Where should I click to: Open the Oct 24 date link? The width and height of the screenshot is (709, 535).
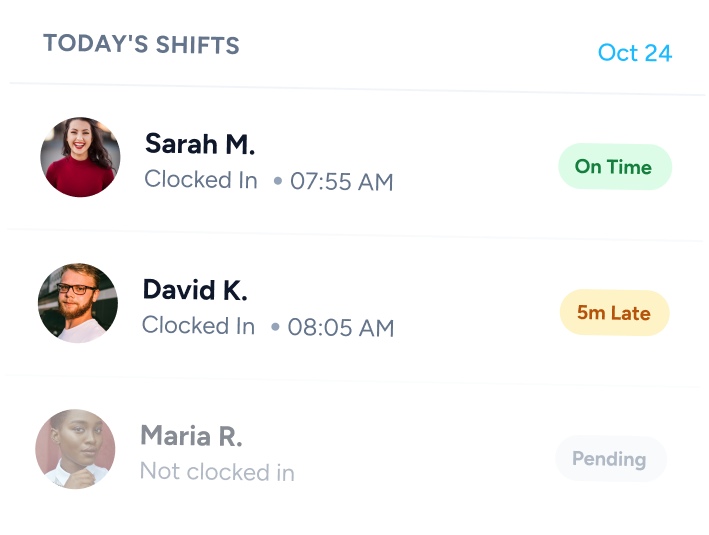(x=634, y=53)
